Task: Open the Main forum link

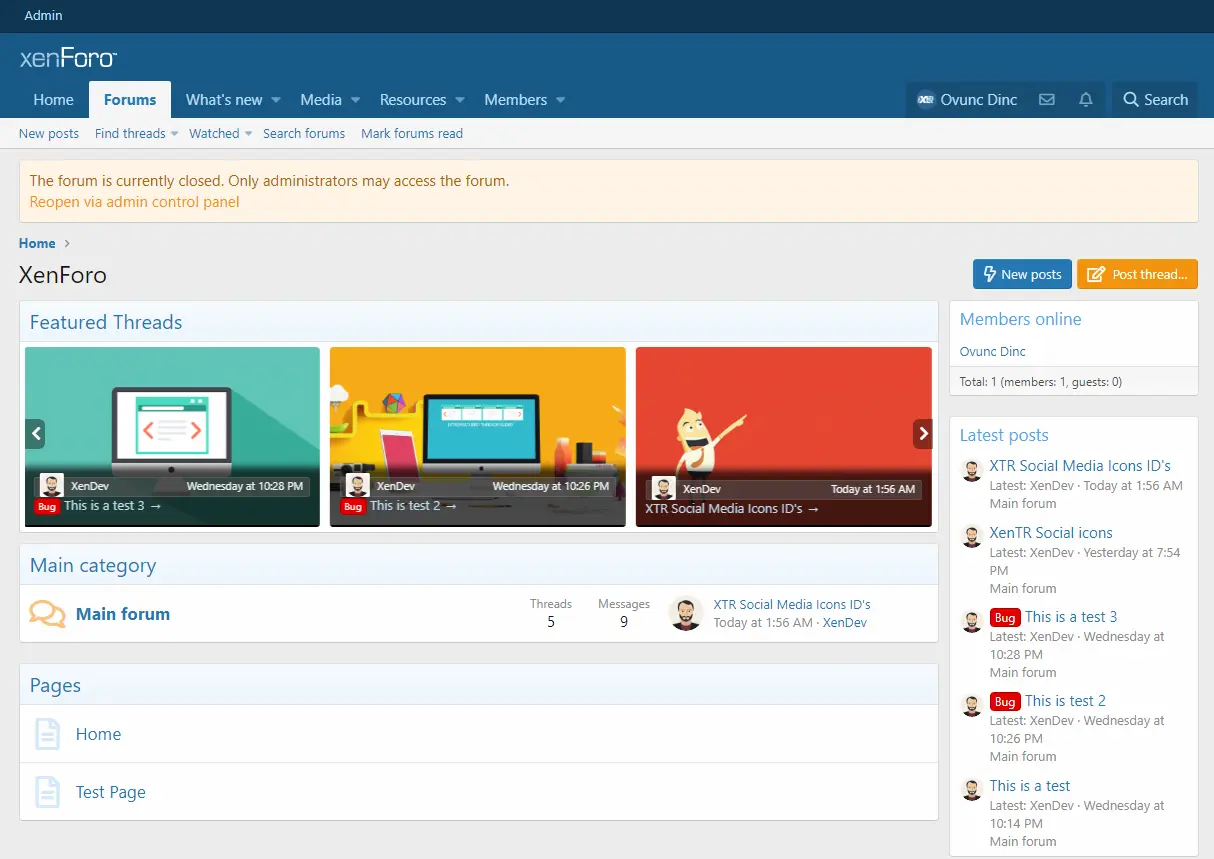Action: tap(123, 614)
